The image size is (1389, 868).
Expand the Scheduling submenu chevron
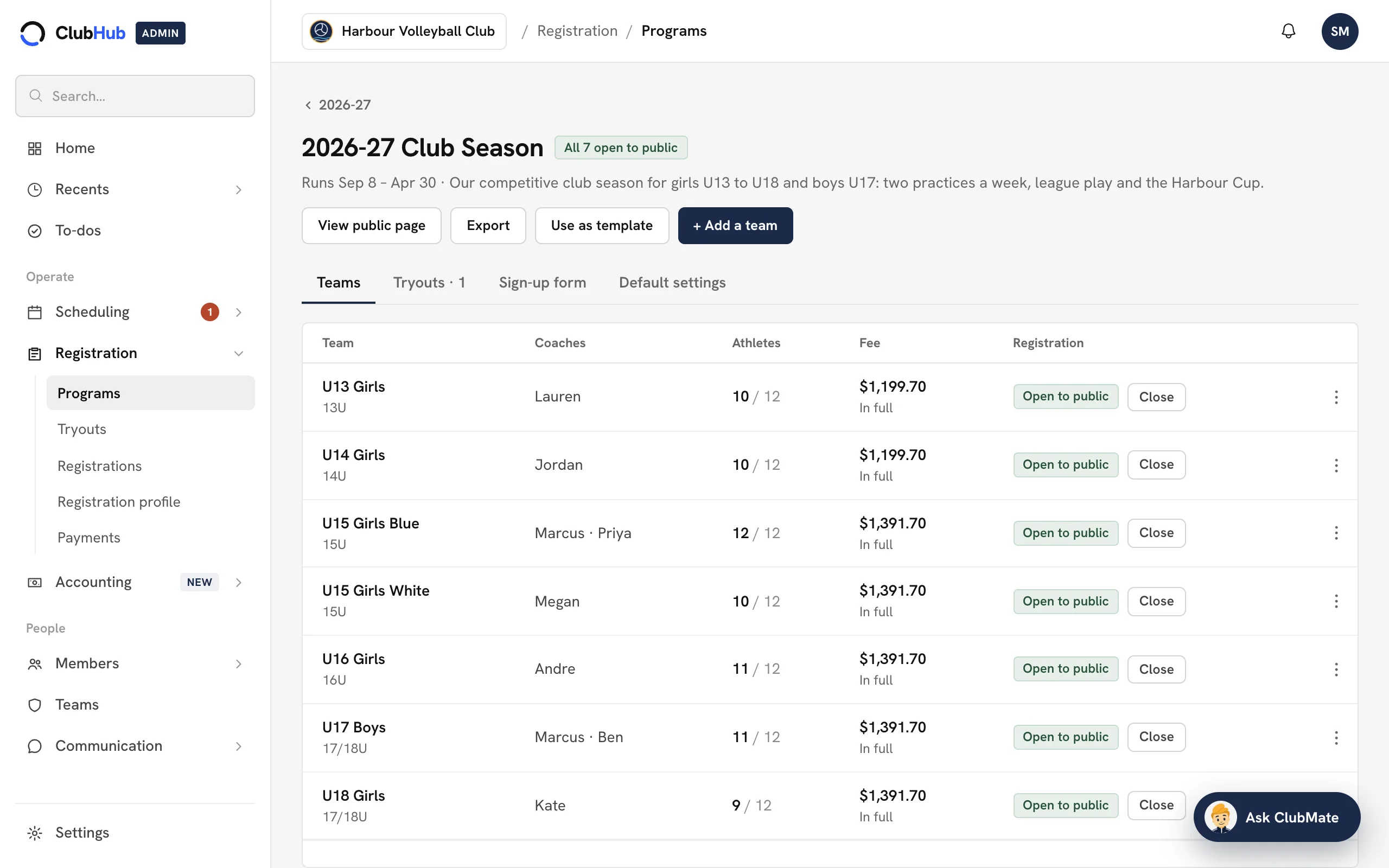pos(238,312)
